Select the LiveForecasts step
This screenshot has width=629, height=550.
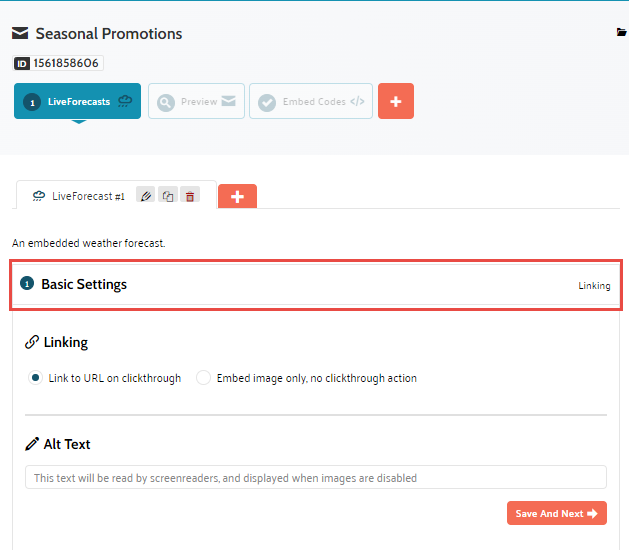coord(78,102)
